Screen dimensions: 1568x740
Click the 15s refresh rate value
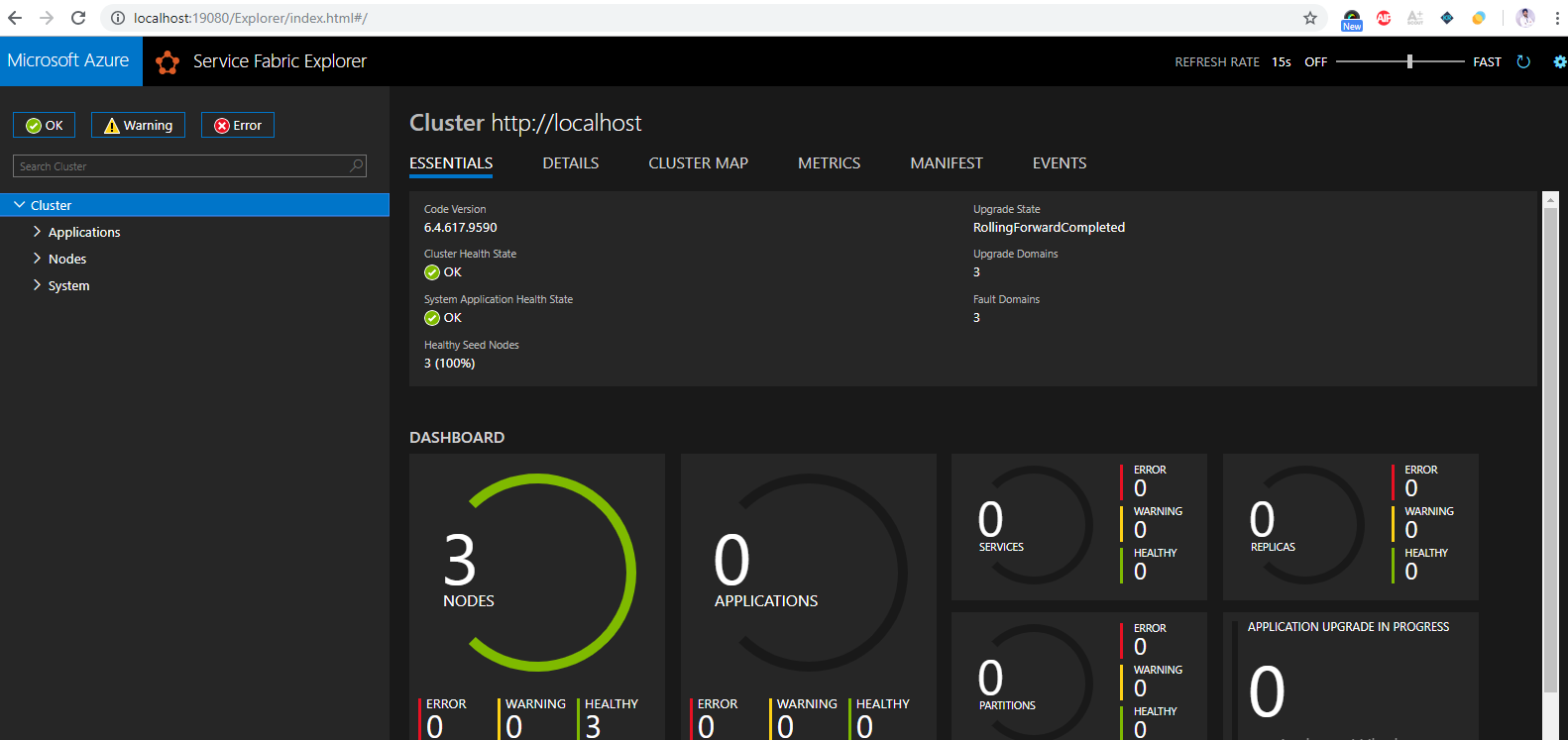(x=1282, y=61)
